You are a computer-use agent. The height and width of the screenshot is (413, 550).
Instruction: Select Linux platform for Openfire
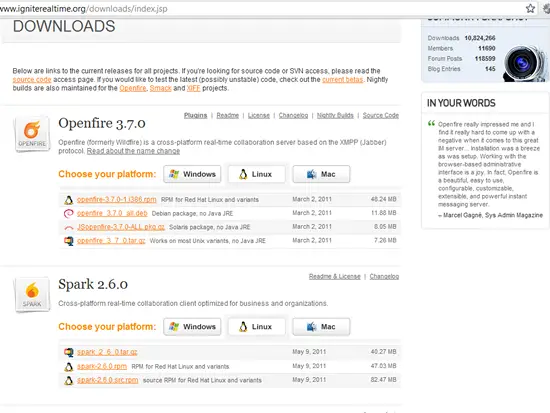(256, 174)
